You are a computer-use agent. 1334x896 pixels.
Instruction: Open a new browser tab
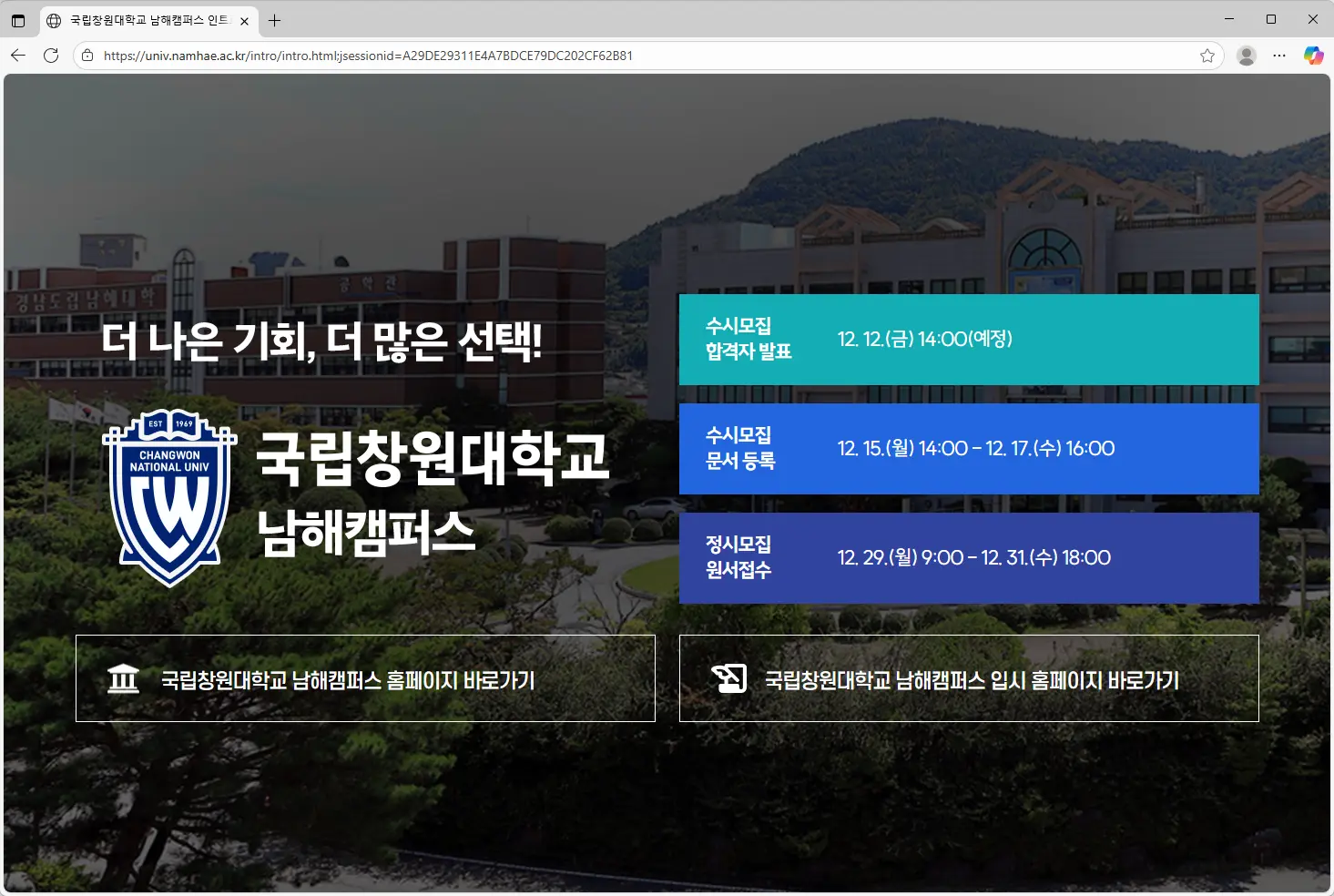pos(275,20)
